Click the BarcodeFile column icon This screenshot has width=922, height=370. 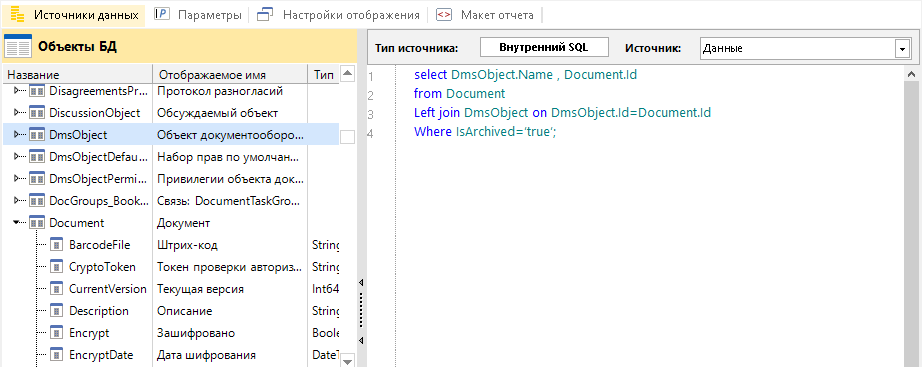[56, 245]
